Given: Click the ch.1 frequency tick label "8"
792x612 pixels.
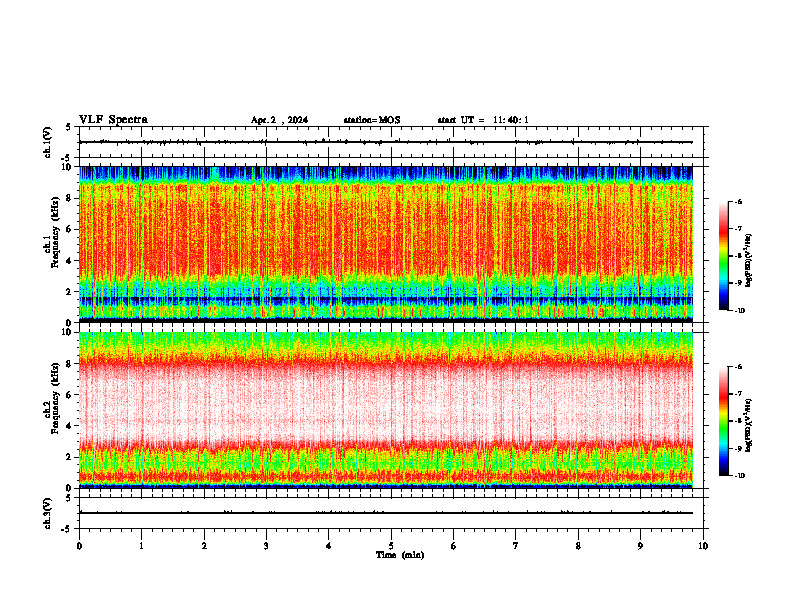Looking at the screenshot, I should coord(70,198).
